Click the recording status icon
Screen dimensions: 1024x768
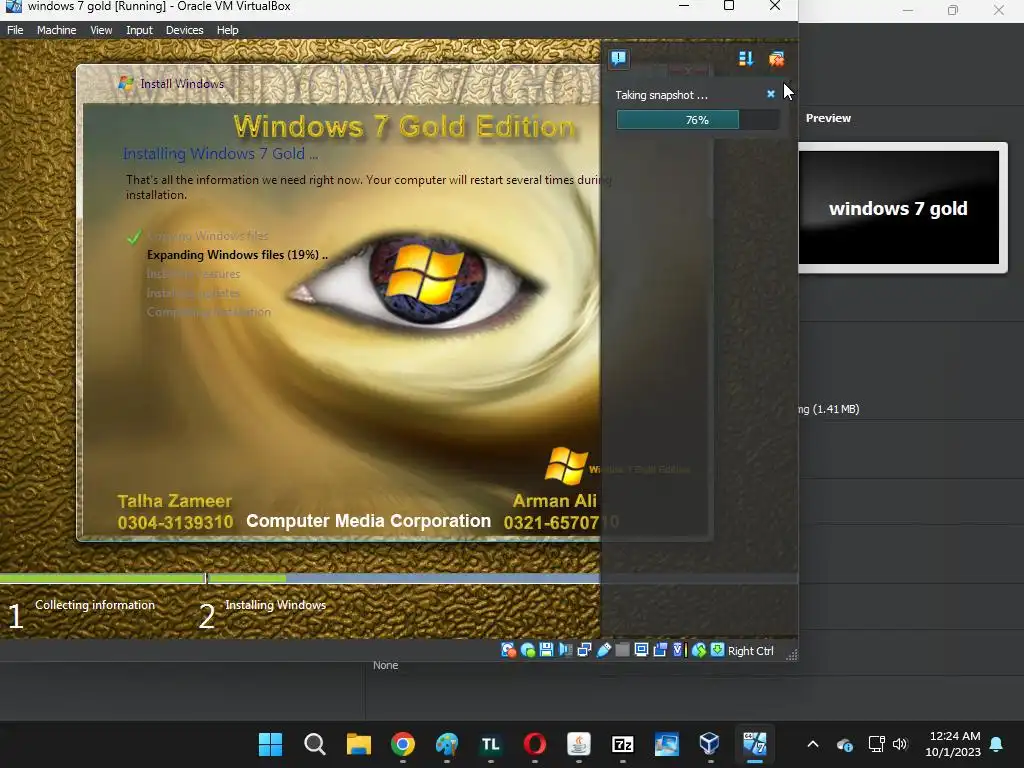660,650
